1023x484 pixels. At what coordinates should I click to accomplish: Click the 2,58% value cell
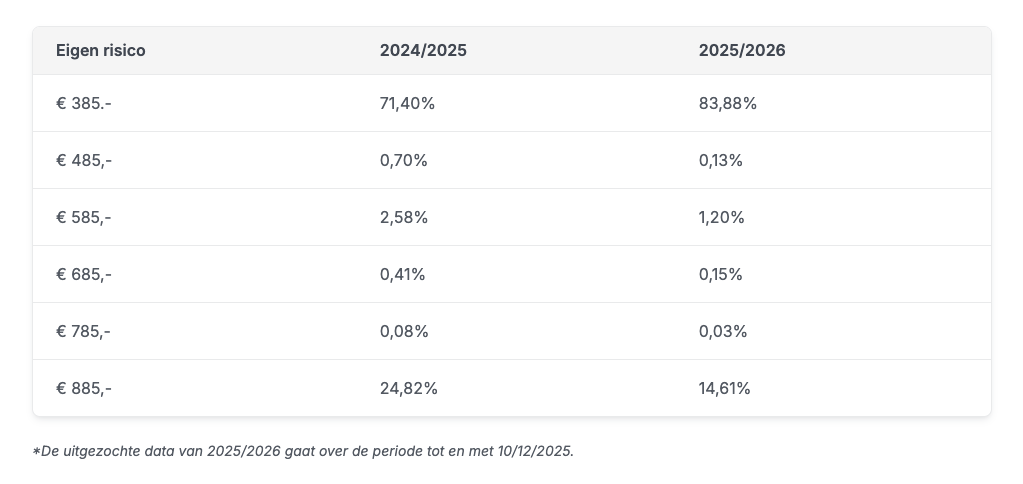coord(404,217)
